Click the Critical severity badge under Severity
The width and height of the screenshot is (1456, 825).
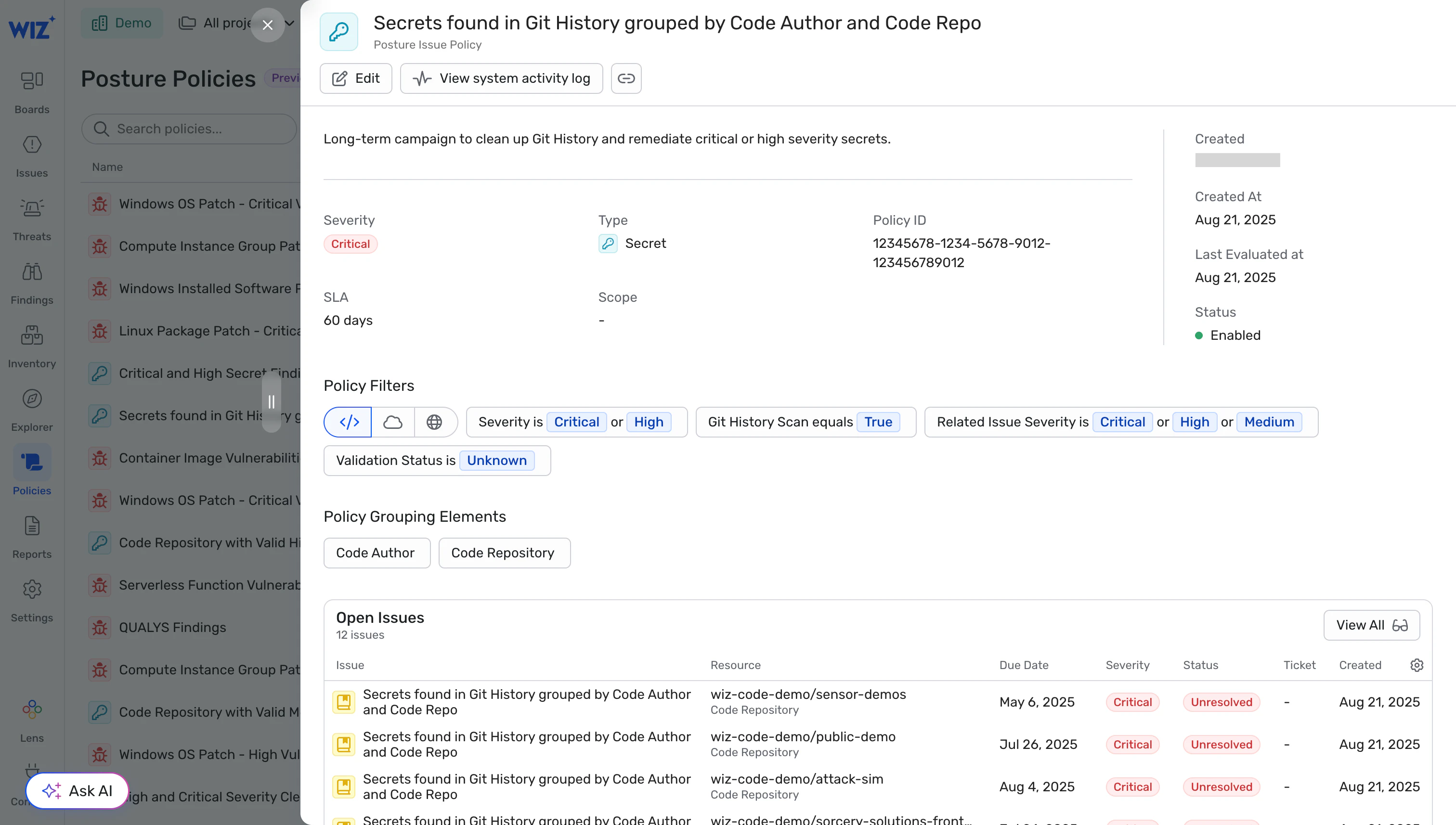click(x=350, y=244)
